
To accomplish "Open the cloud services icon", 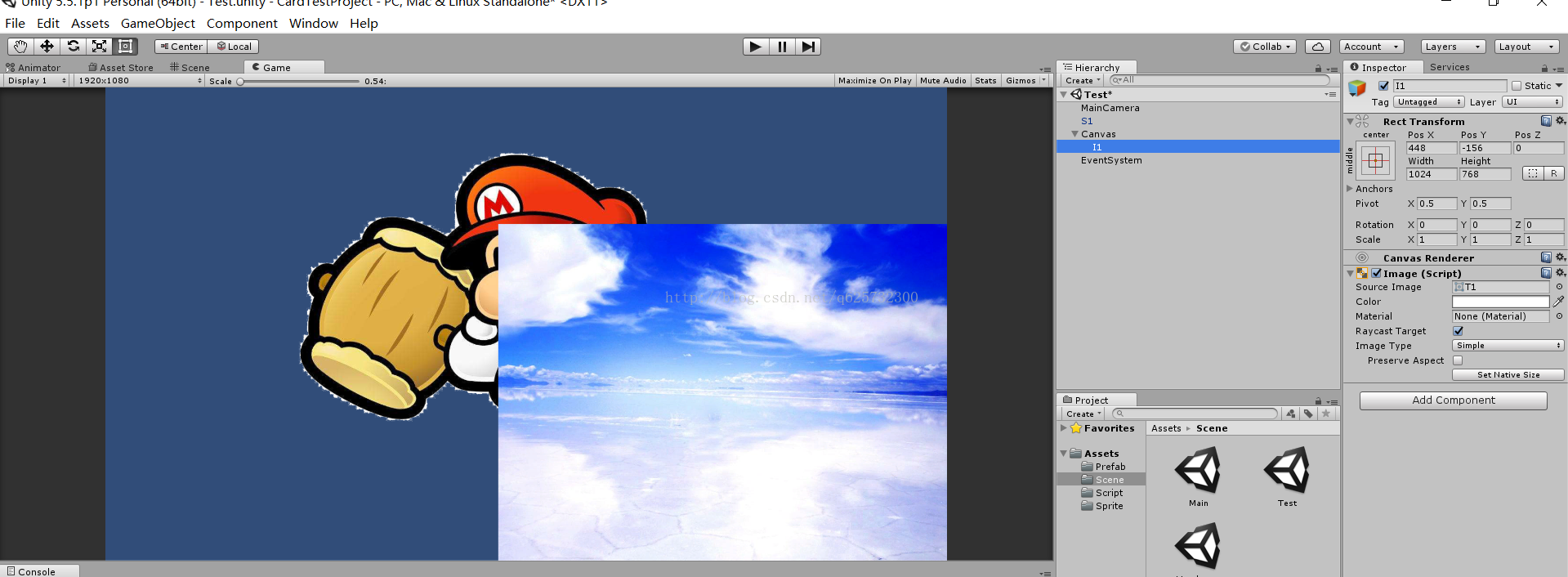I will pos(1318,47).
